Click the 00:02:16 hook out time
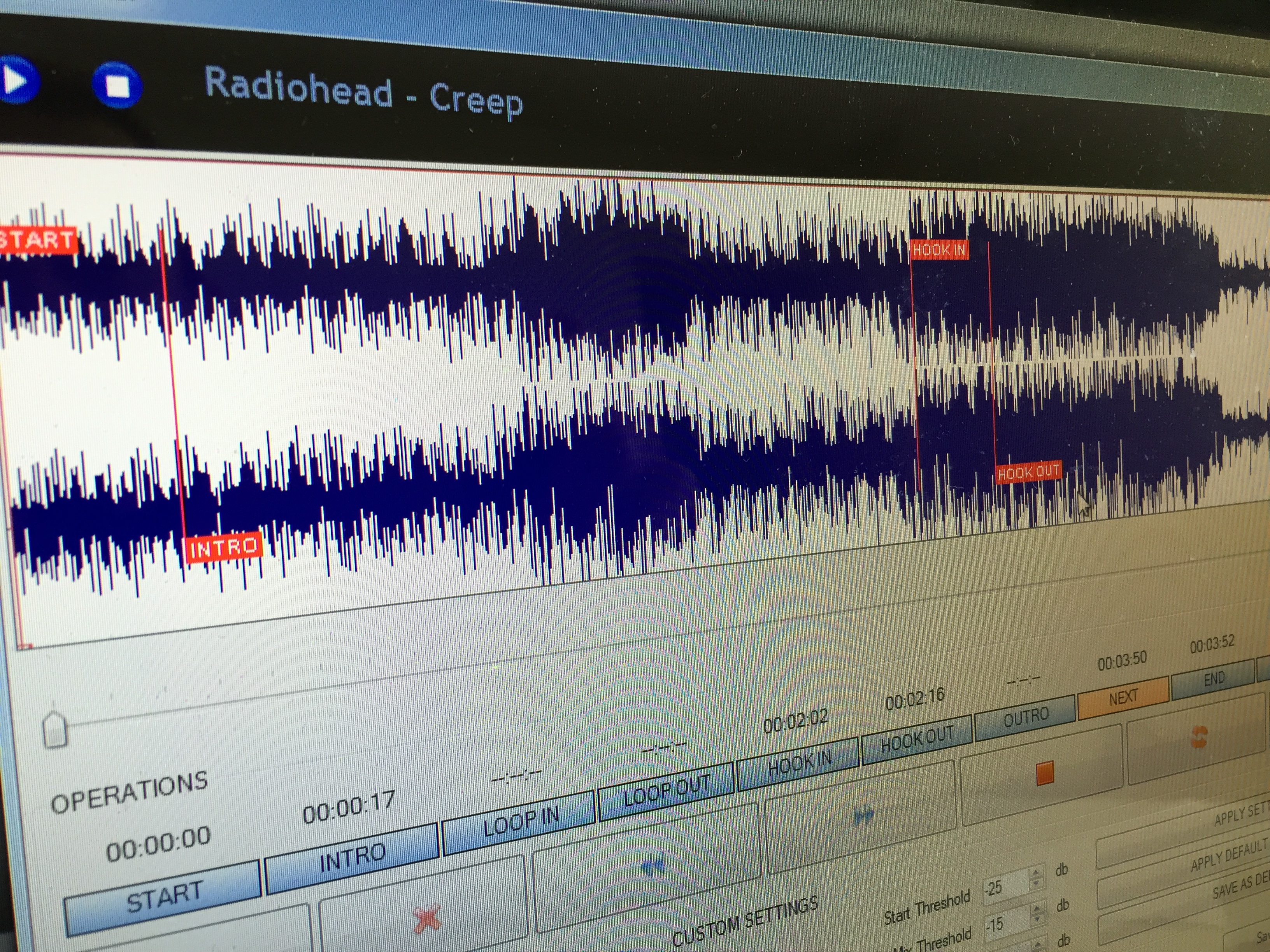The width and height of the screenshot is (1270, 952). 915,699
